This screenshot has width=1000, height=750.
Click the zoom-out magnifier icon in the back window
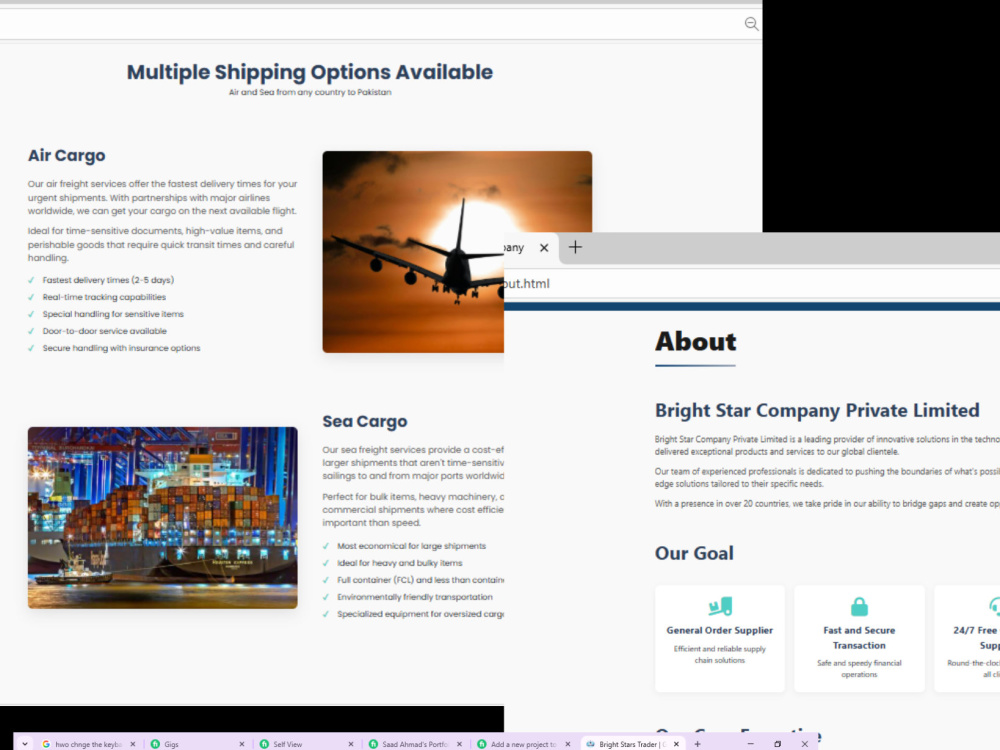(x=751, y=24)
